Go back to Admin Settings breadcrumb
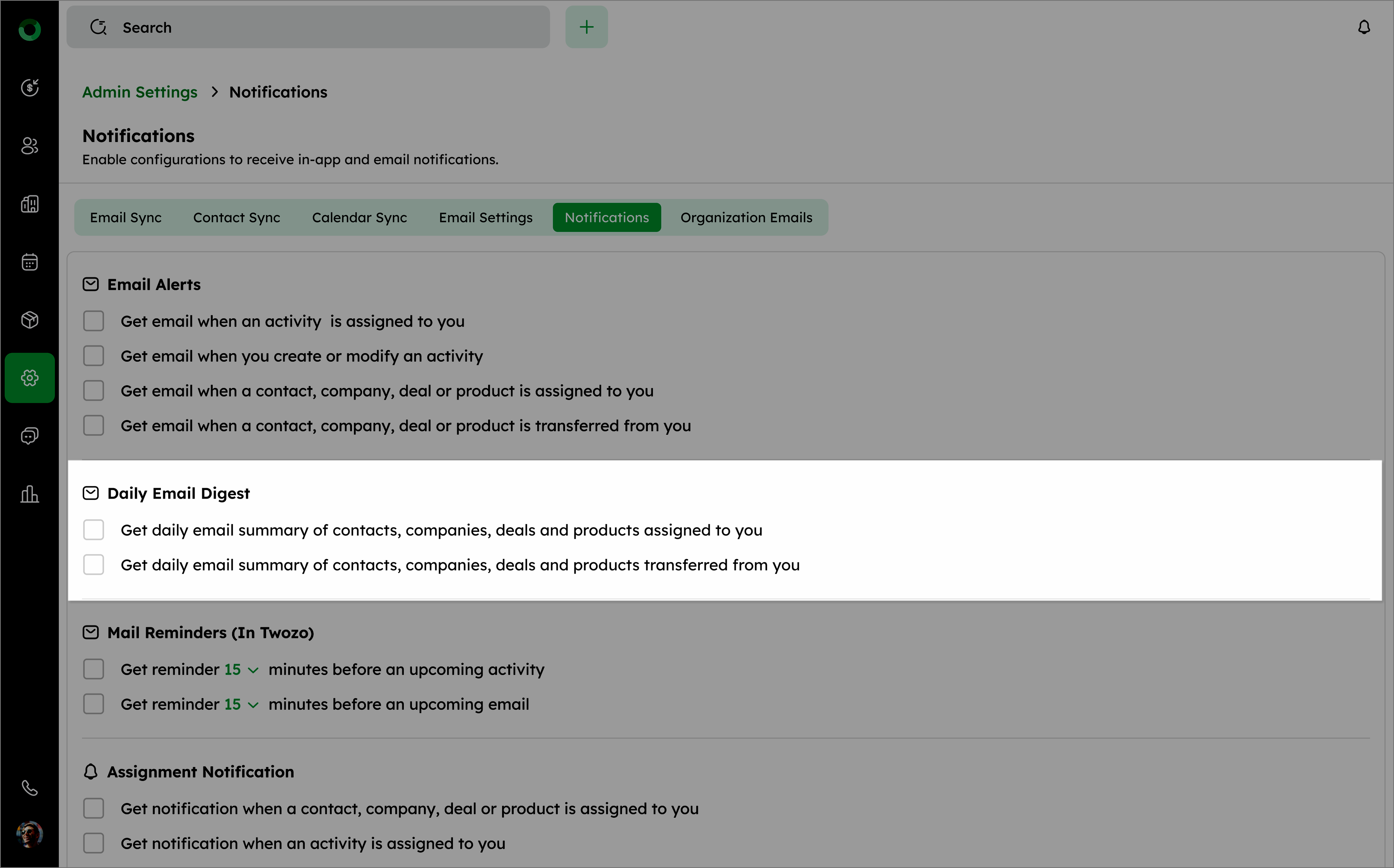The image size is (1394, 868). coord(140,92)
